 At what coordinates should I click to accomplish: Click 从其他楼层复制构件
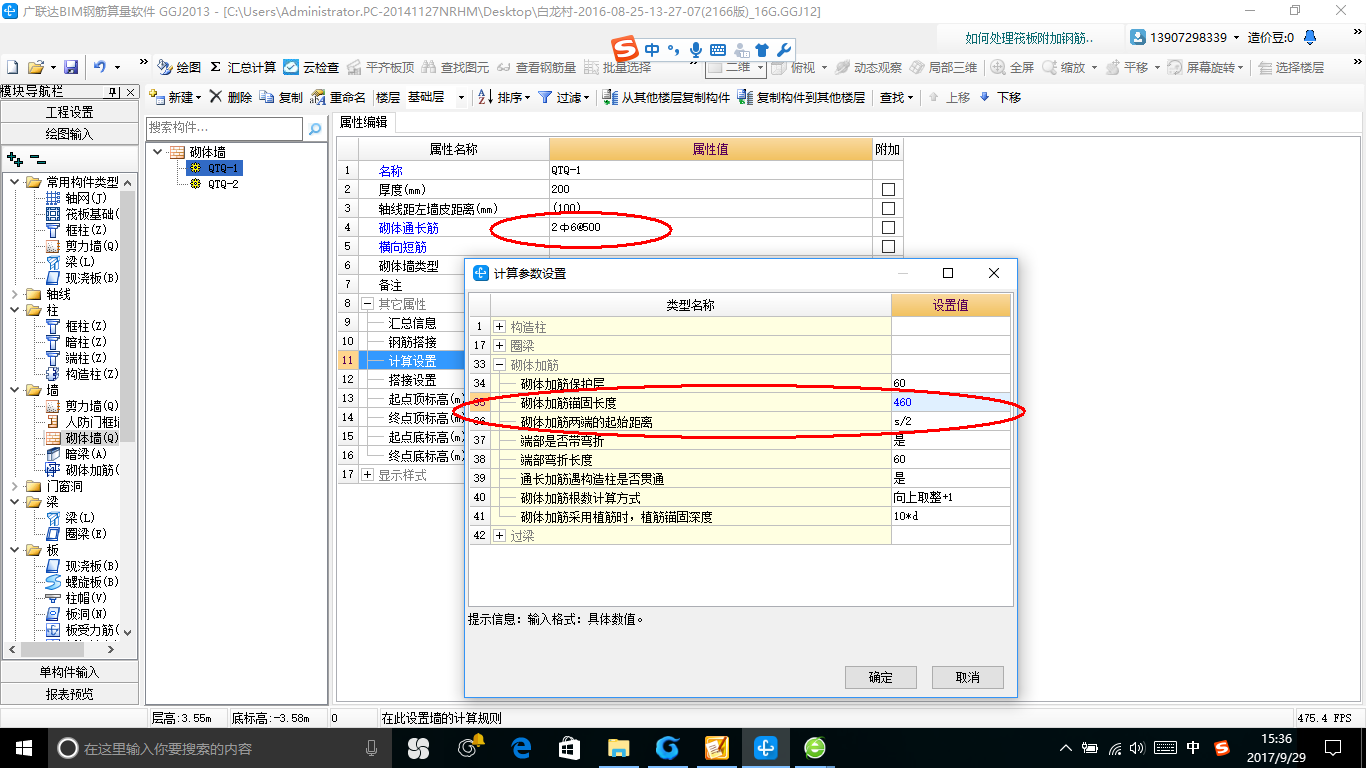pyautogui.click(x=665, y=97)
